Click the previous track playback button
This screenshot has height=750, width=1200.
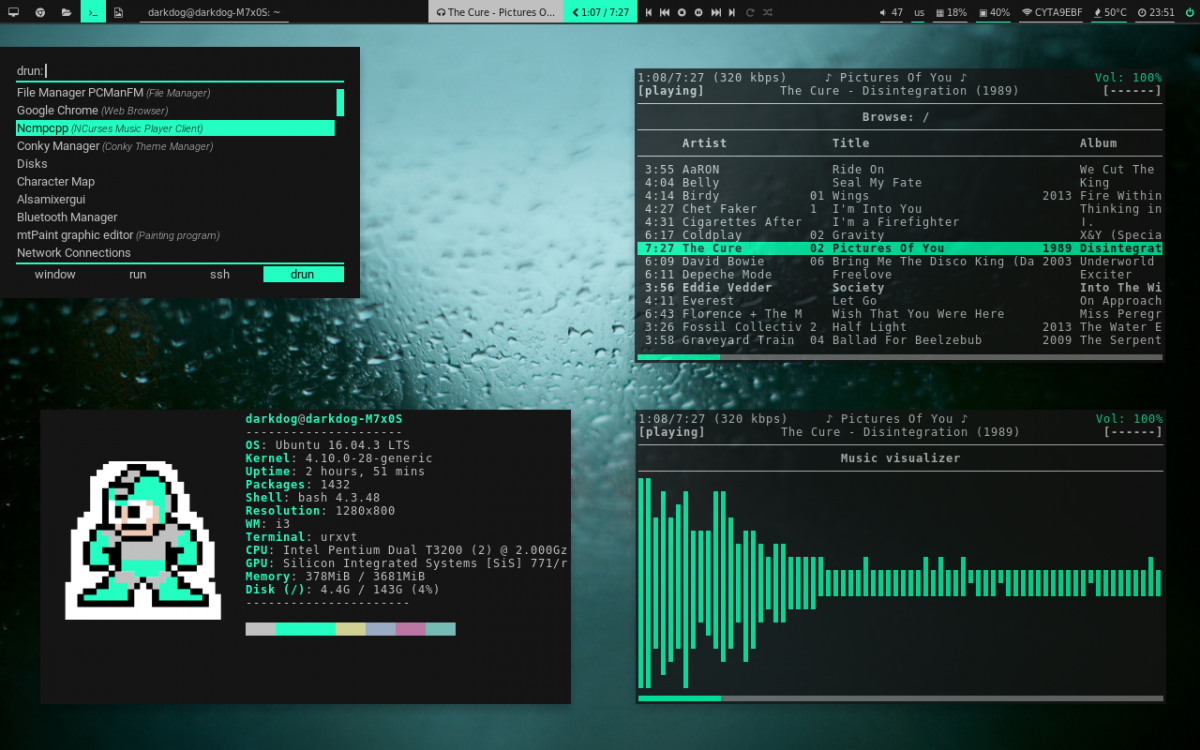click(648, 12)
